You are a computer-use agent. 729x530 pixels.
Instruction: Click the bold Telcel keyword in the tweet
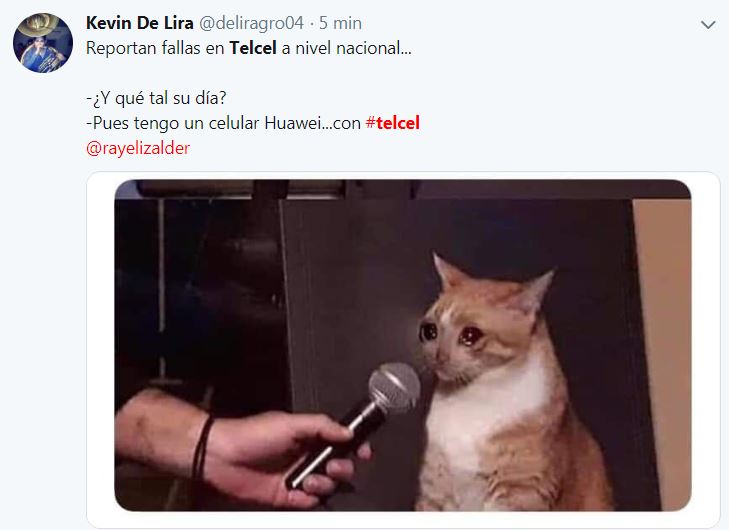point(253,48)
